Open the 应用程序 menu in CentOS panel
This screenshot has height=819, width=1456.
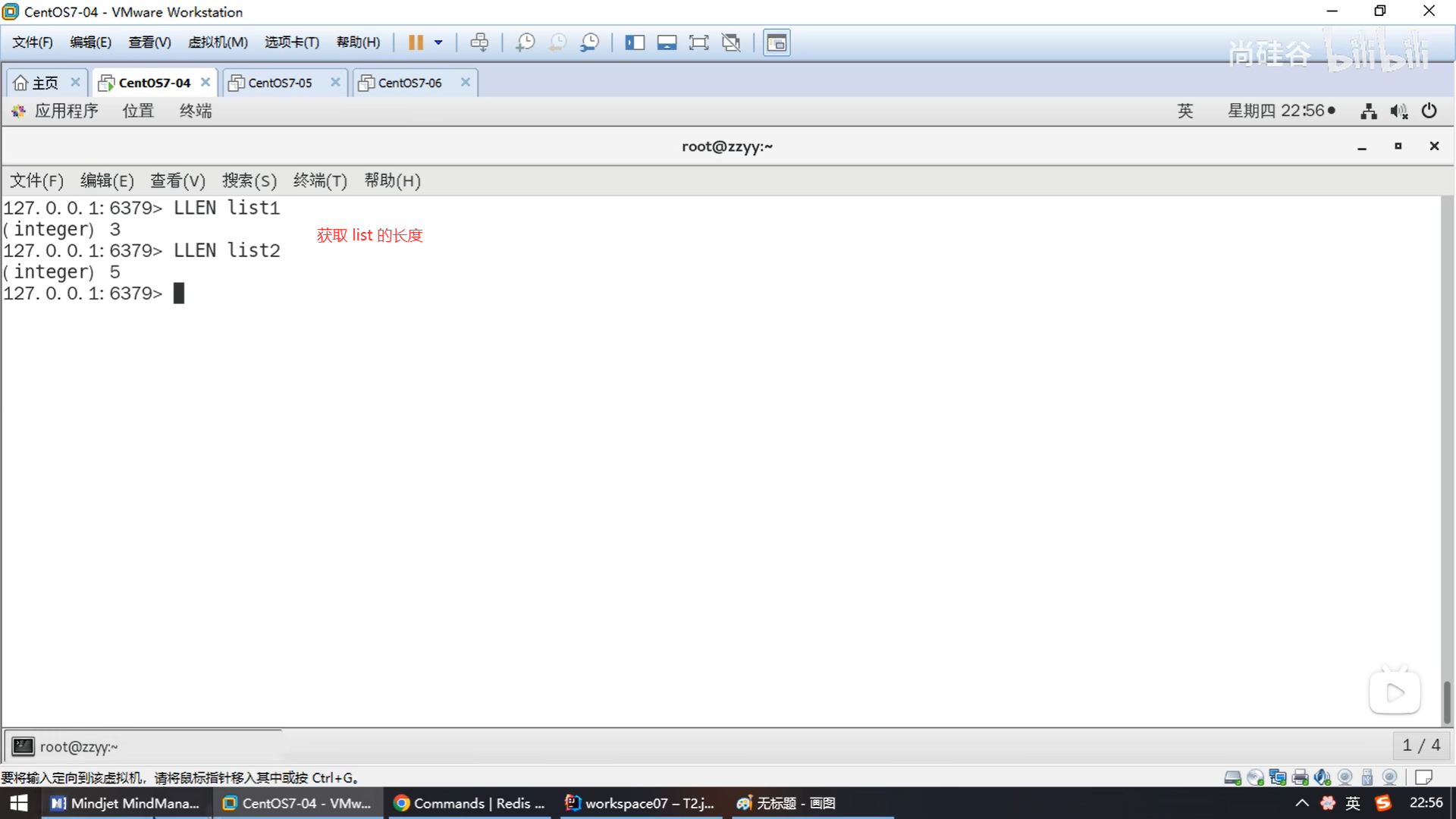(x=65, y=111)
